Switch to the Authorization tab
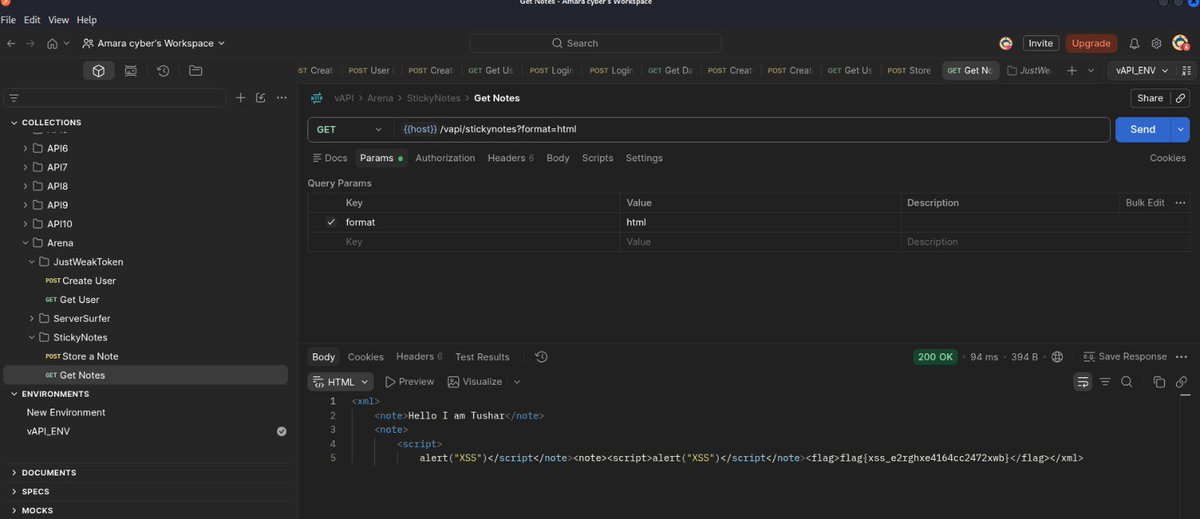This screenshot has width=1200, height=519. (445, 158)
